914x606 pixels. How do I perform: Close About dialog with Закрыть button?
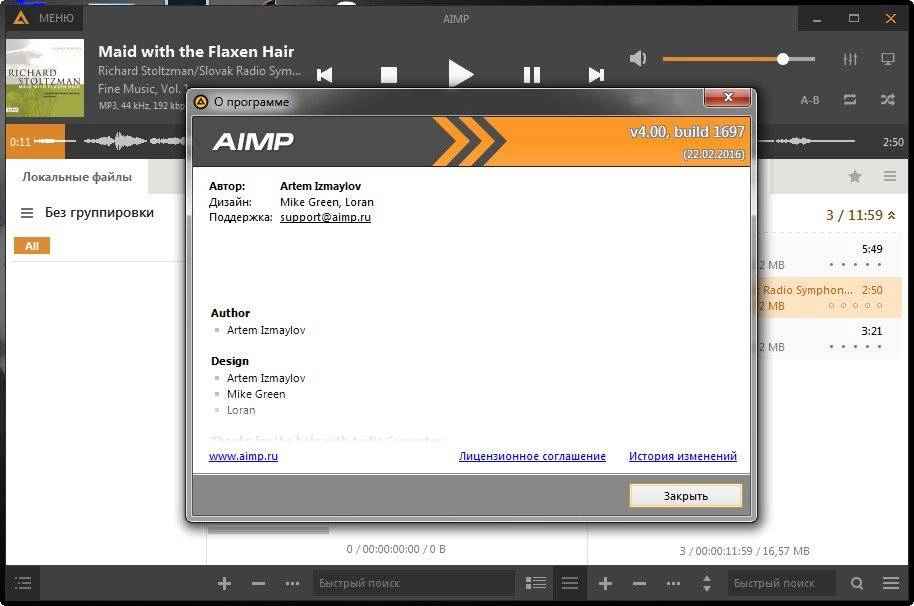(x=686, y=496)
